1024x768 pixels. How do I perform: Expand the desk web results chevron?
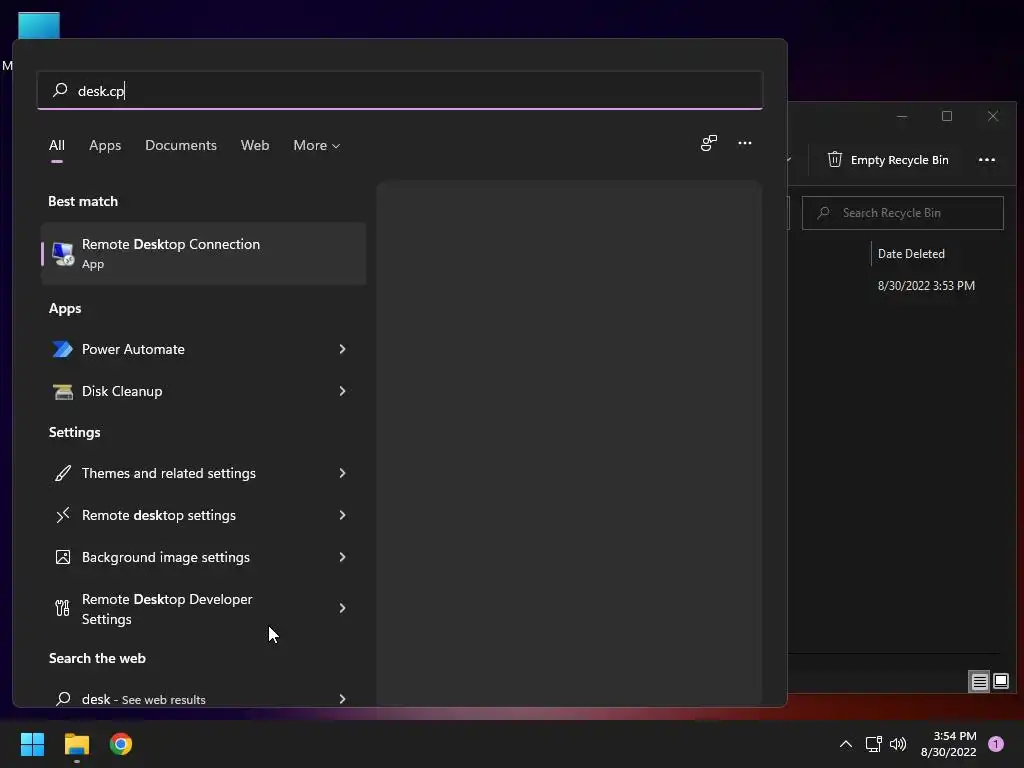coord(342,699)
